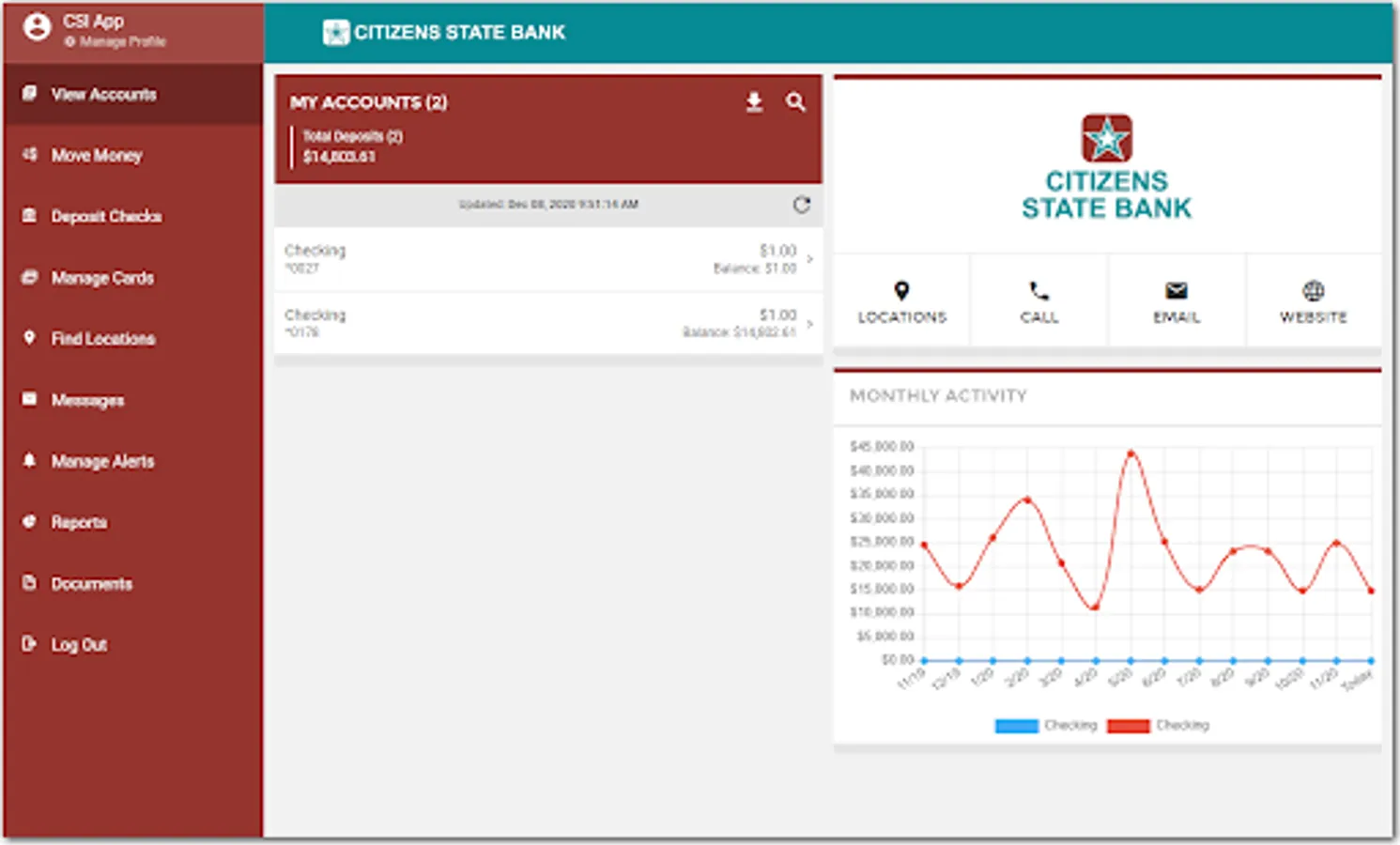Screen dimensions: 1400x845
Task: Click the EMAIL envelope icon
Action: click(1177, 291)
